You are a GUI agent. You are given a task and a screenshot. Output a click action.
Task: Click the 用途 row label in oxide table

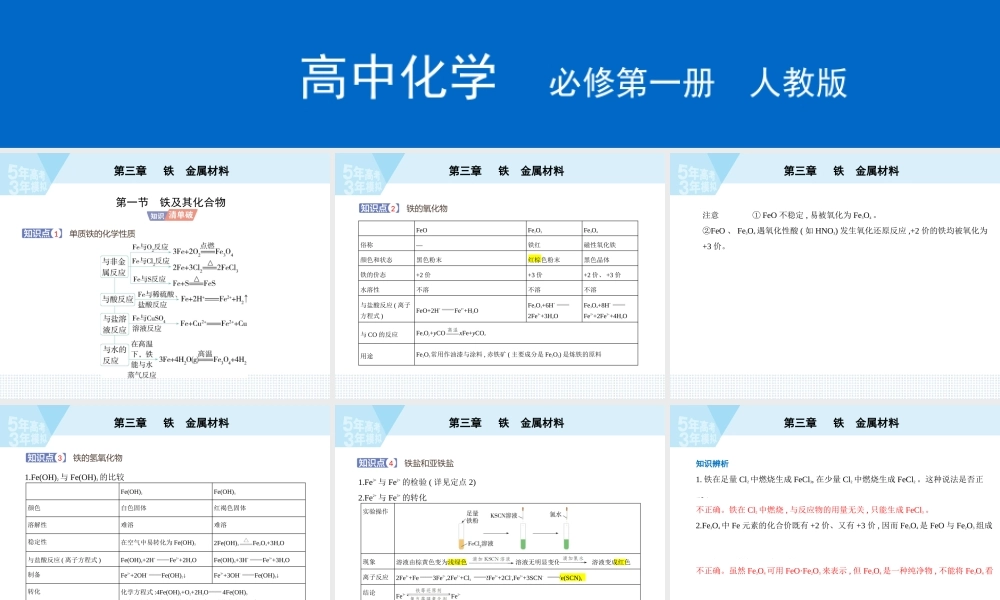[x=367, y=356]
